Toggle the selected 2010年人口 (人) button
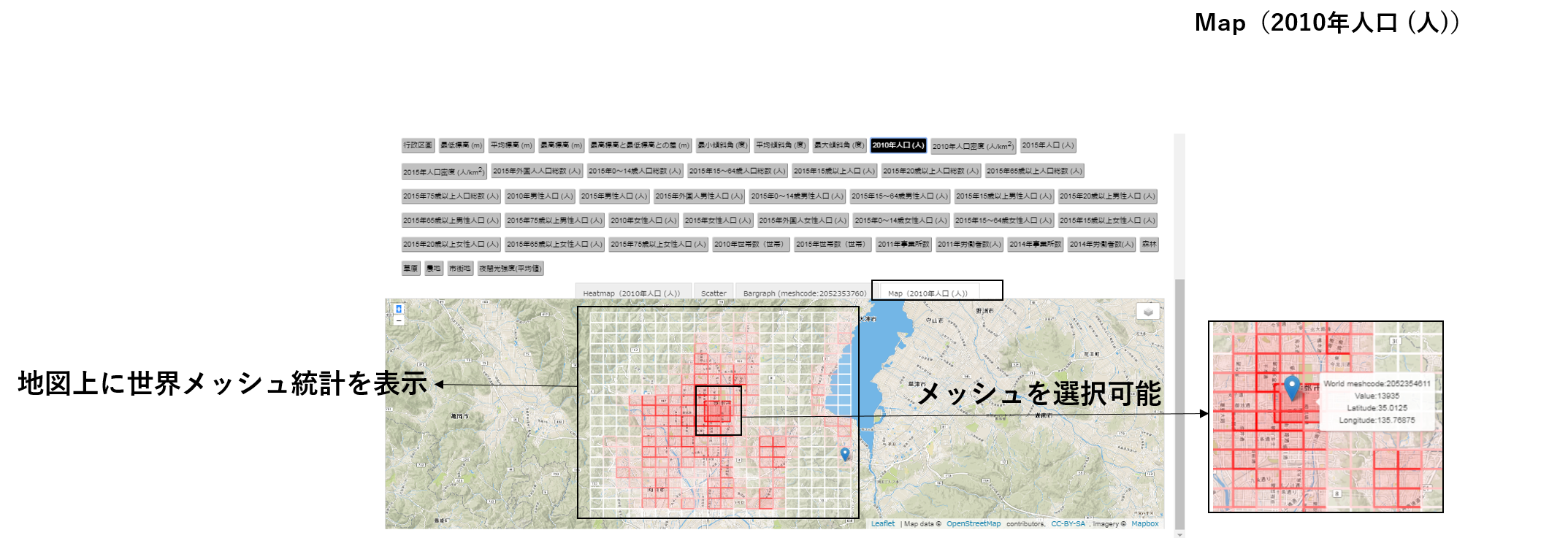 click(898, 145)
